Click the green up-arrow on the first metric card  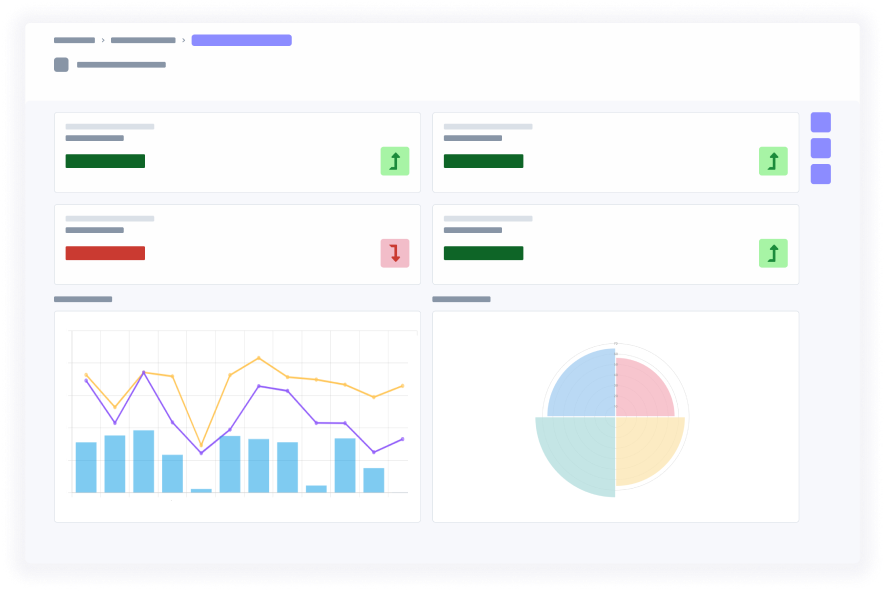pos(395,161)
